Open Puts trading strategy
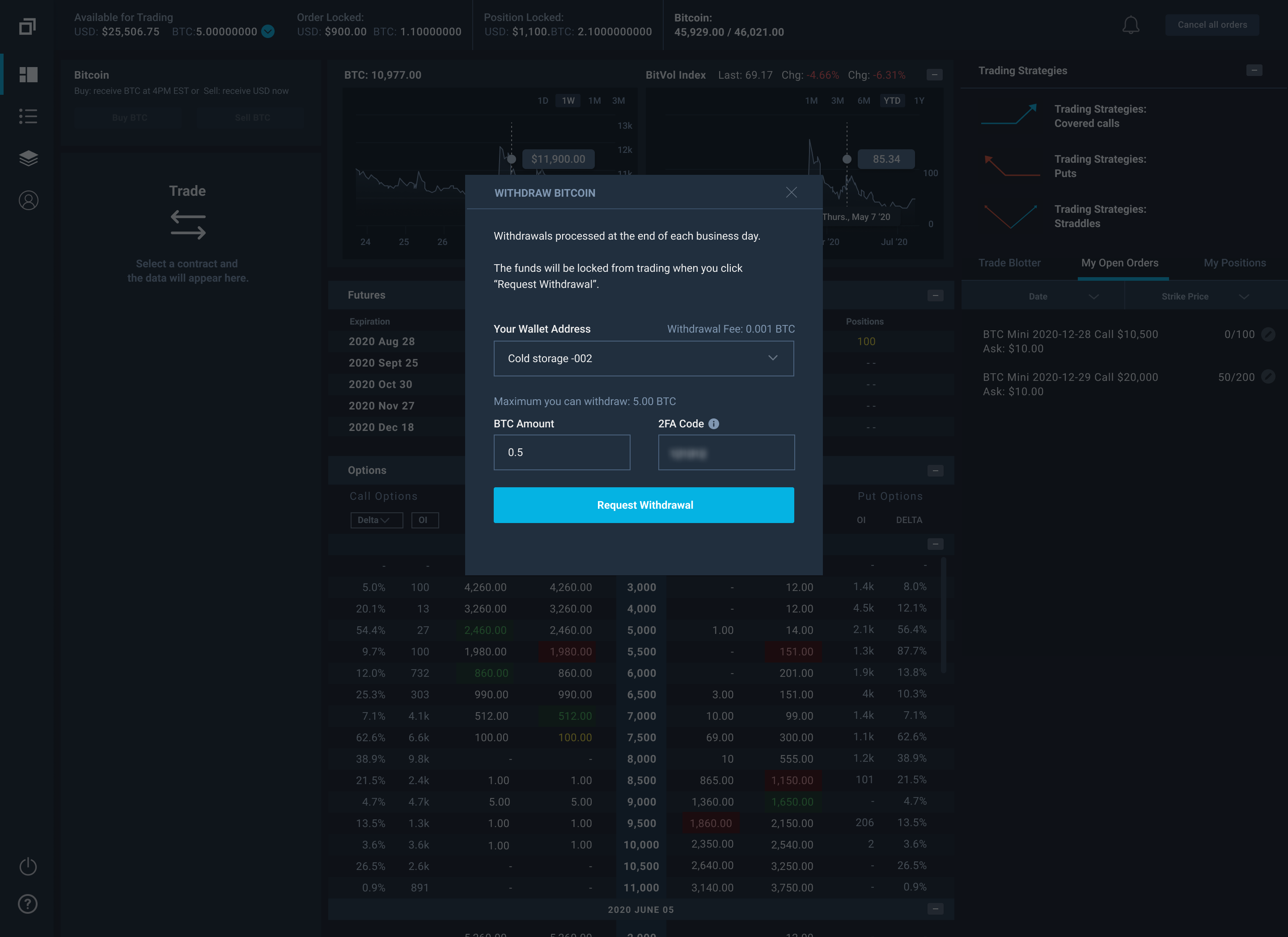 pos(1100,166)
